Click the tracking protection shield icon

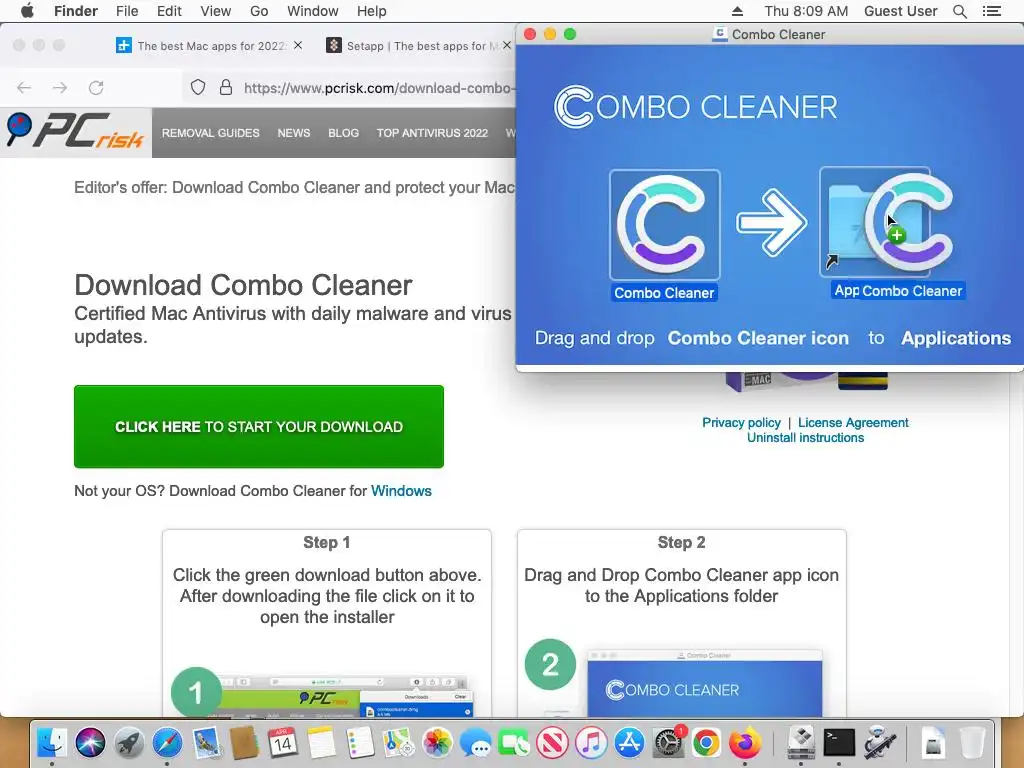[198, 88]
